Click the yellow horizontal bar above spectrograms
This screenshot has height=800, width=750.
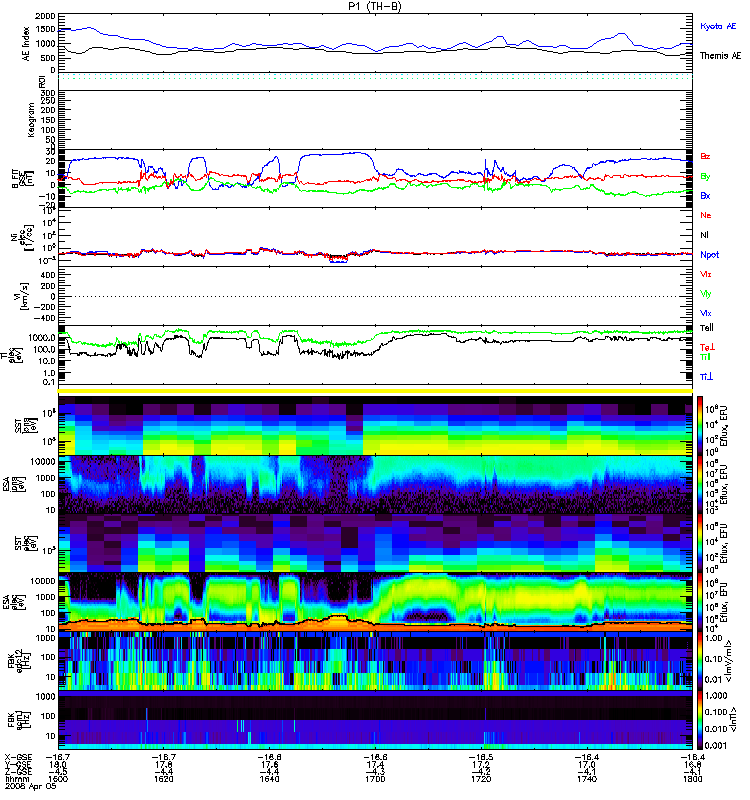(376, 391)
